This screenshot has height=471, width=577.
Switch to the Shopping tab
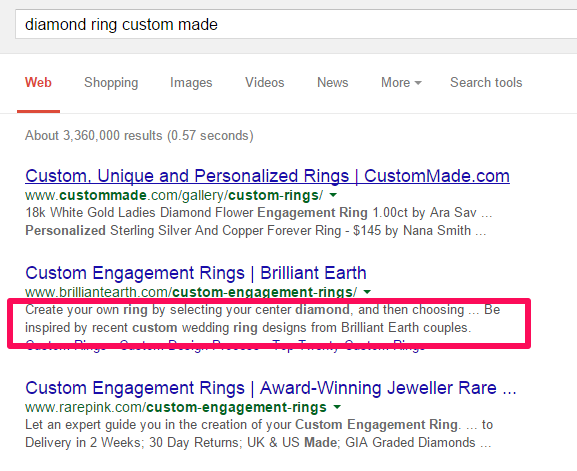(x=111, y=82)
